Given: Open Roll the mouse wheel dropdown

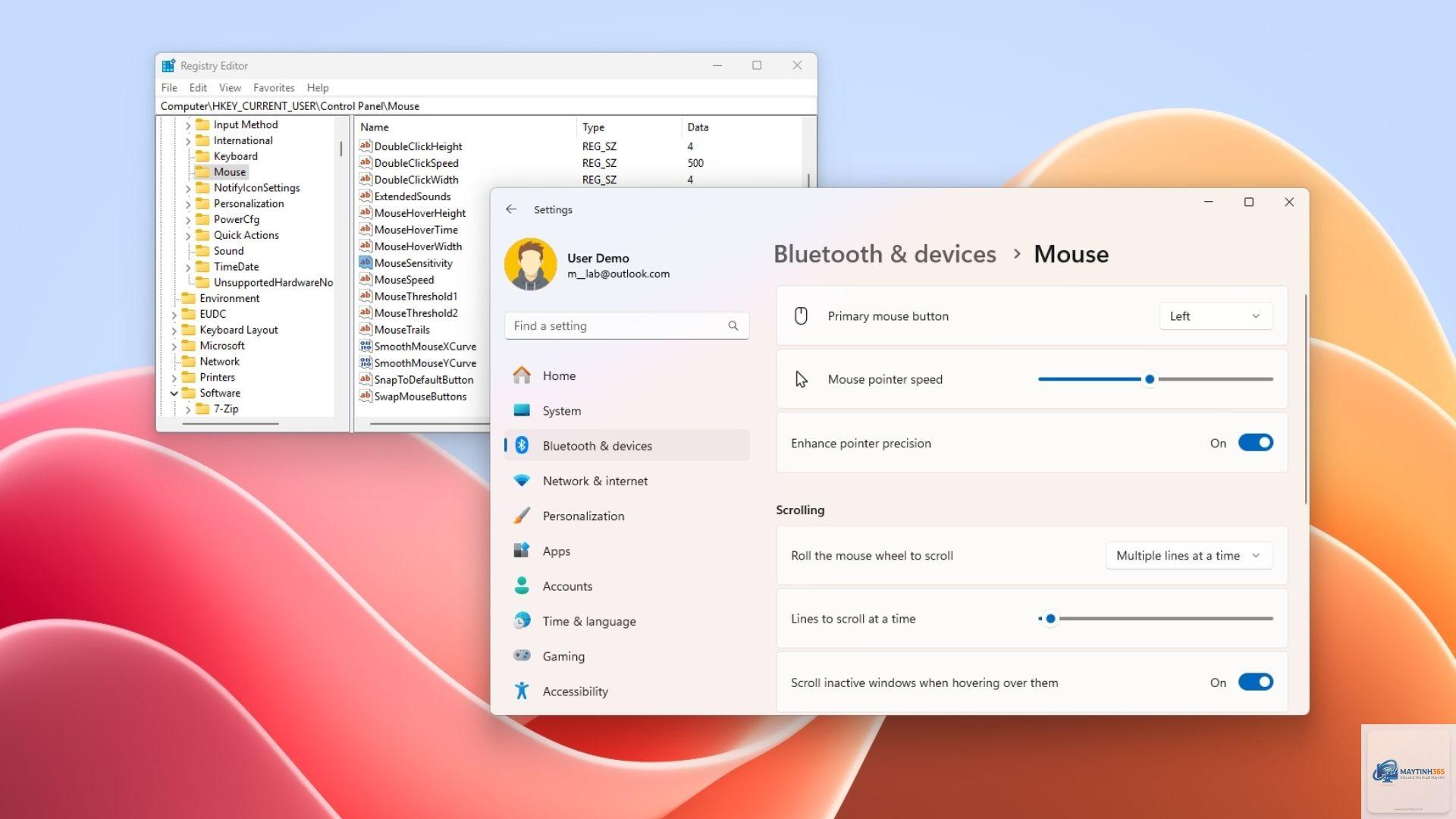Looking at the screenshot, I should 1189,556.
